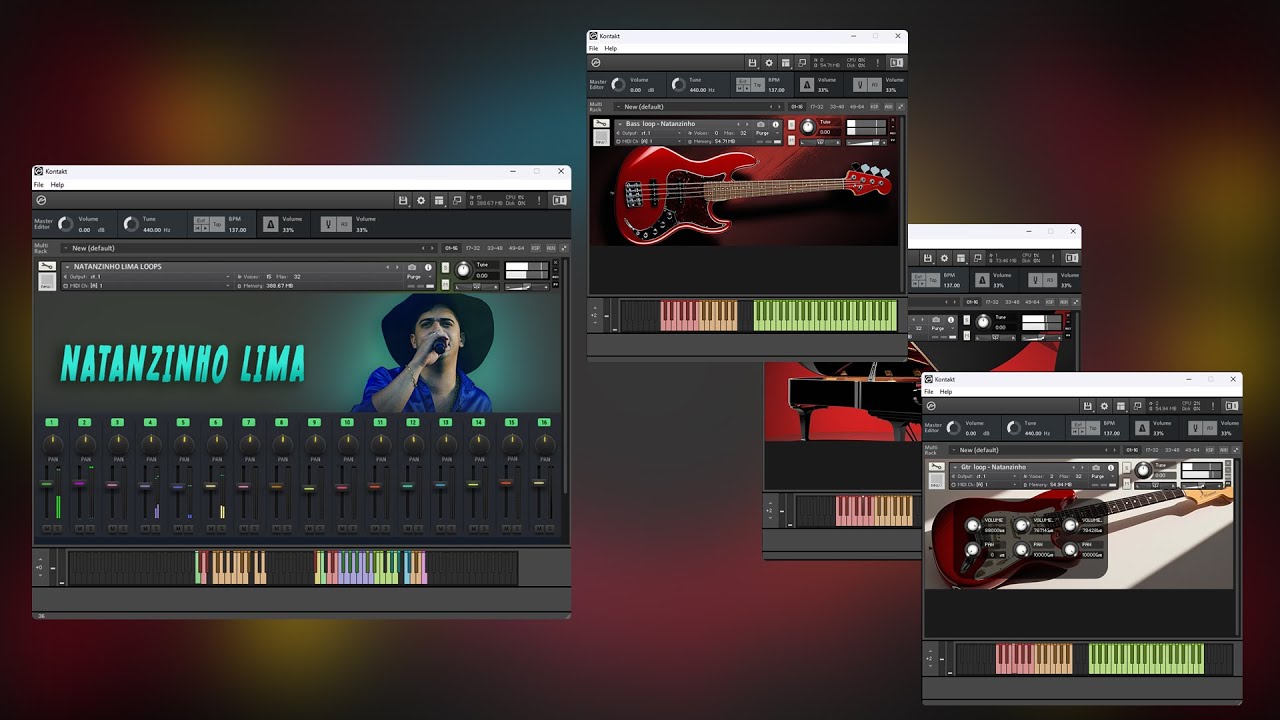Open Multi Rack preset dropdown in Natanzinho Lima Loops window

click(250, 248)
